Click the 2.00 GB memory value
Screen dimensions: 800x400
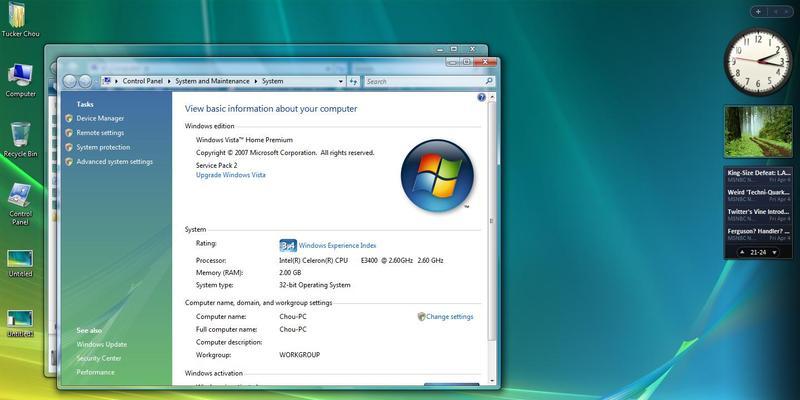pyautogui.click(x=290, y=273)
